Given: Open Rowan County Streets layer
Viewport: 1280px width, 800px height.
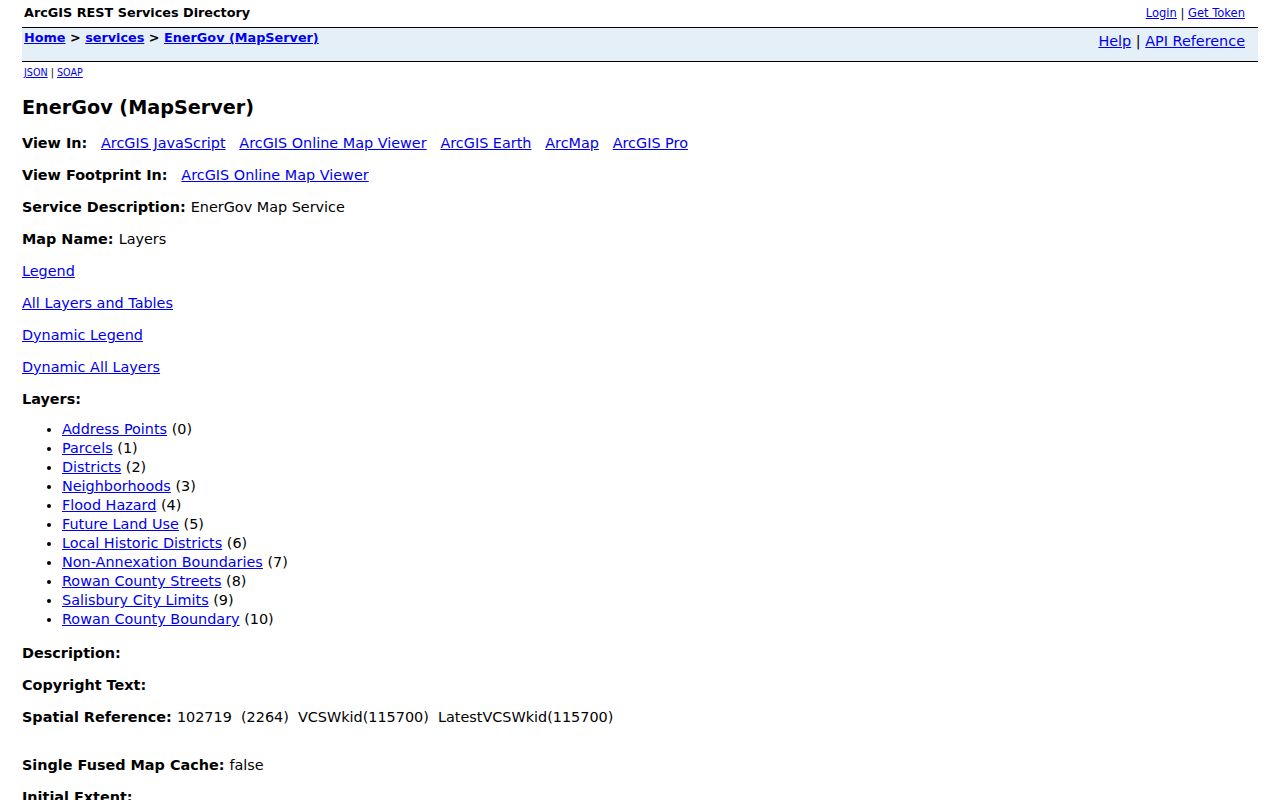Looking at the screenshot, I should click(141, 581).
